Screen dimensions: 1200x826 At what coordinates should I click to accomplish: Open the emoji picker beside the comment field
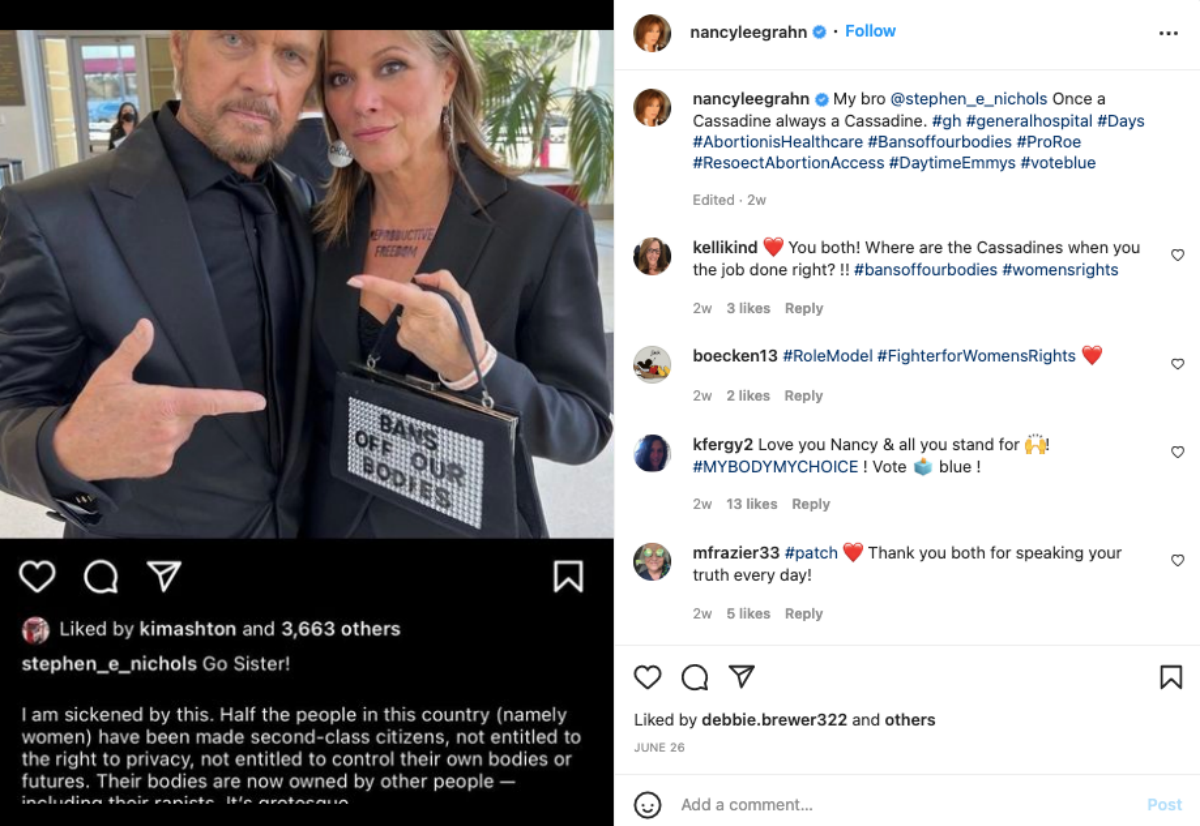pyautogui.click(x=650, y=804)
